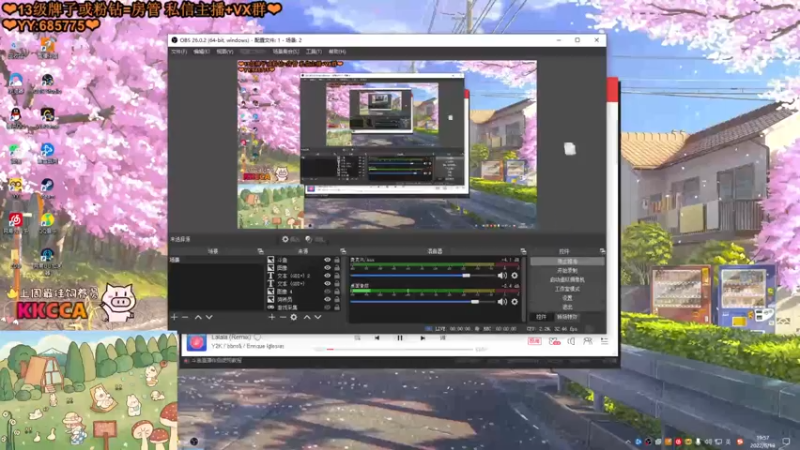The image size is (800, 450).
Task: Click the 退出 exit button in Controls
Action: [x=567, y=307]
